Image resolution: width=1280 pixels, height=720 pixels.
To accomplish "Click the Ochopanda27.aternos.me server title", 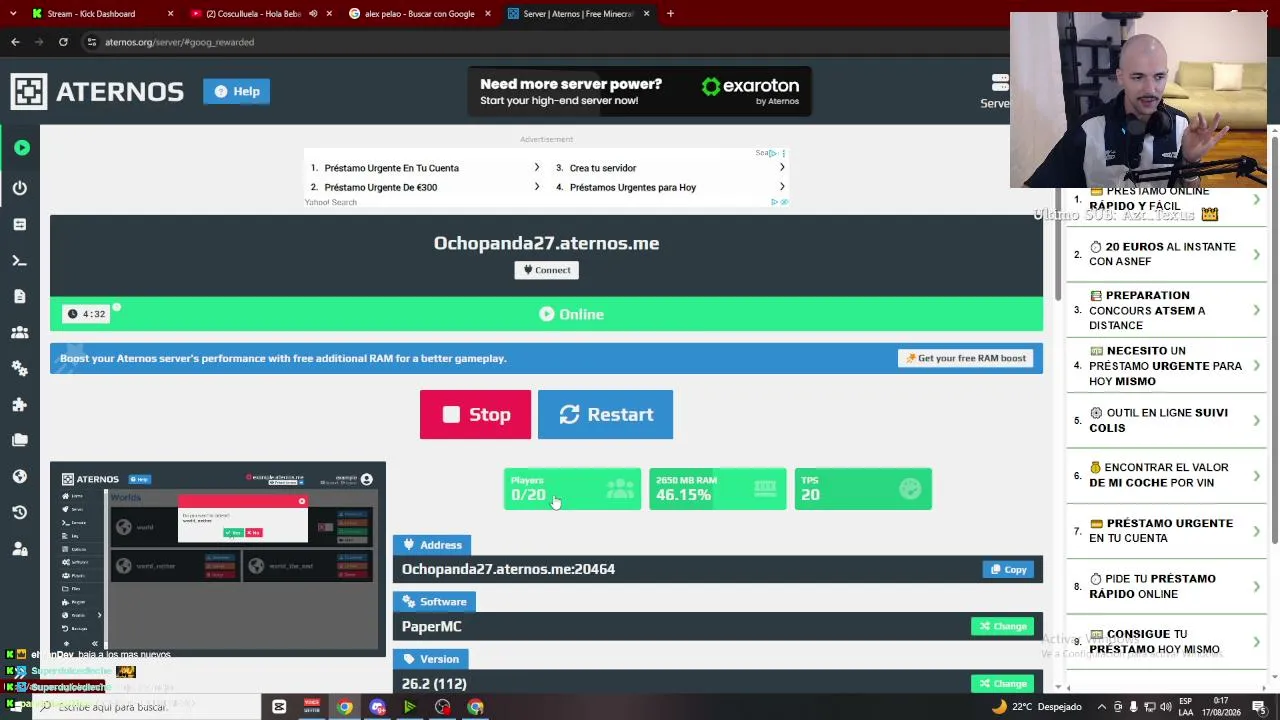I will 546,243.
